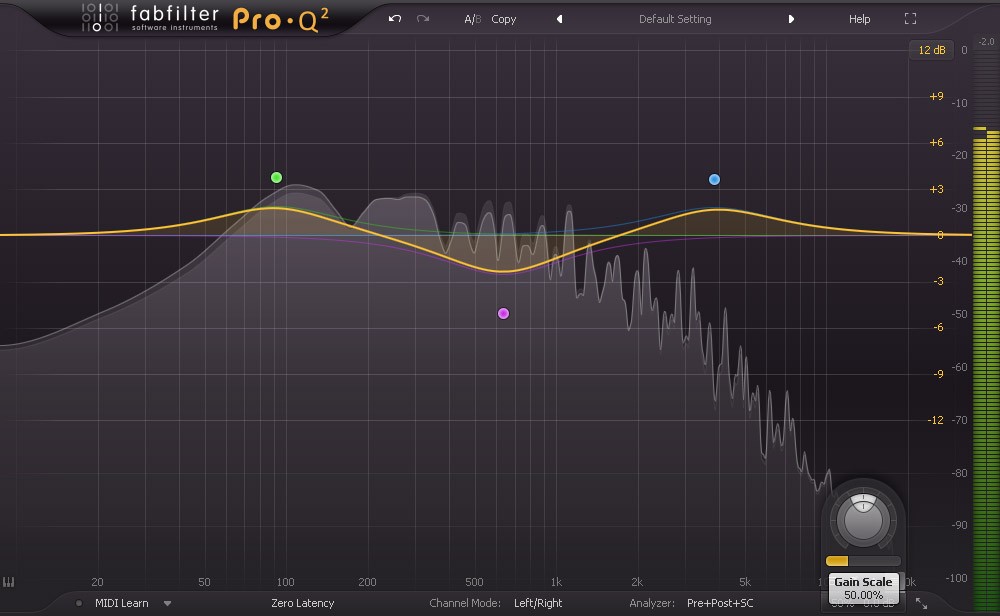The width and height of the screenshot is (1000, 616).
Task: Open the Help menu
Action: point(859,19)
